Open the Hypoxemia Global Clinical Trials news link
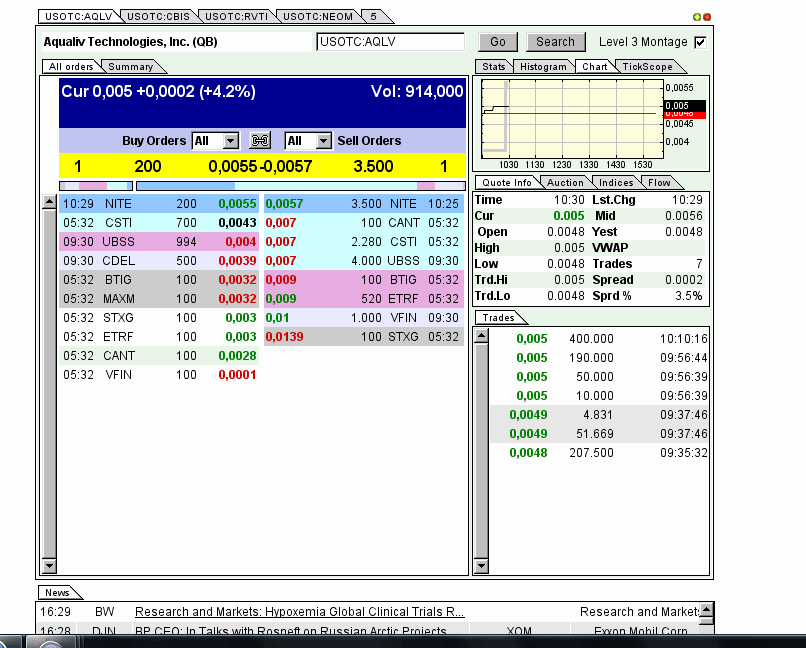 tap(299, 612)
